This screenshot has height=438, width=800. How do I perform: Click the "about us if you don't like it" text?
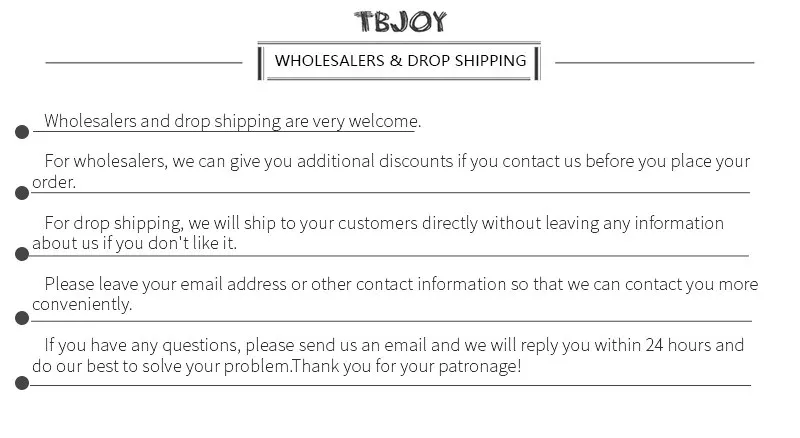coord(134,243)
